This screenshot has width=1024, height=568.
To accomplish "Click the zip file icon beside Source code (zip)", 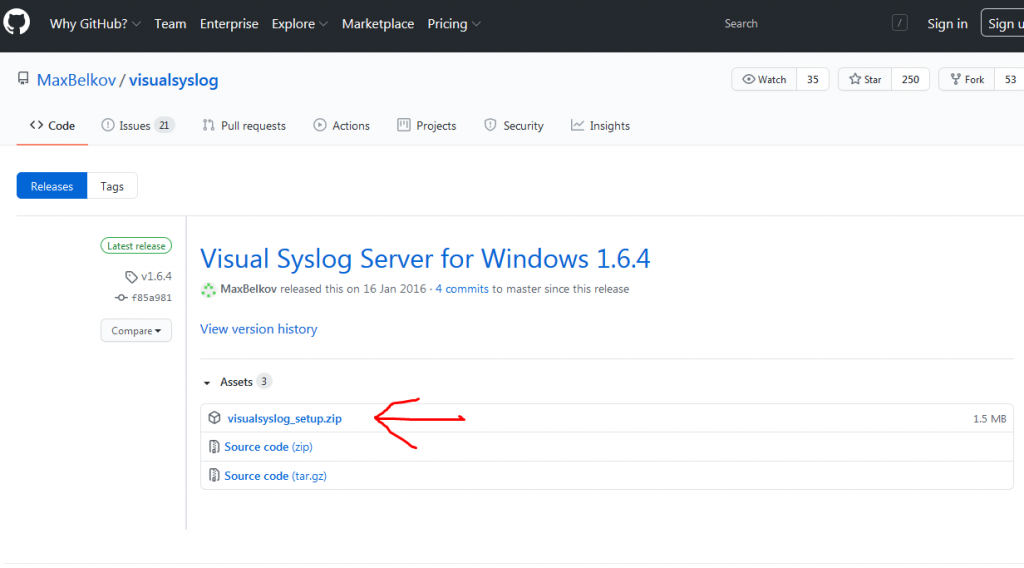I will tap(214, 447).
